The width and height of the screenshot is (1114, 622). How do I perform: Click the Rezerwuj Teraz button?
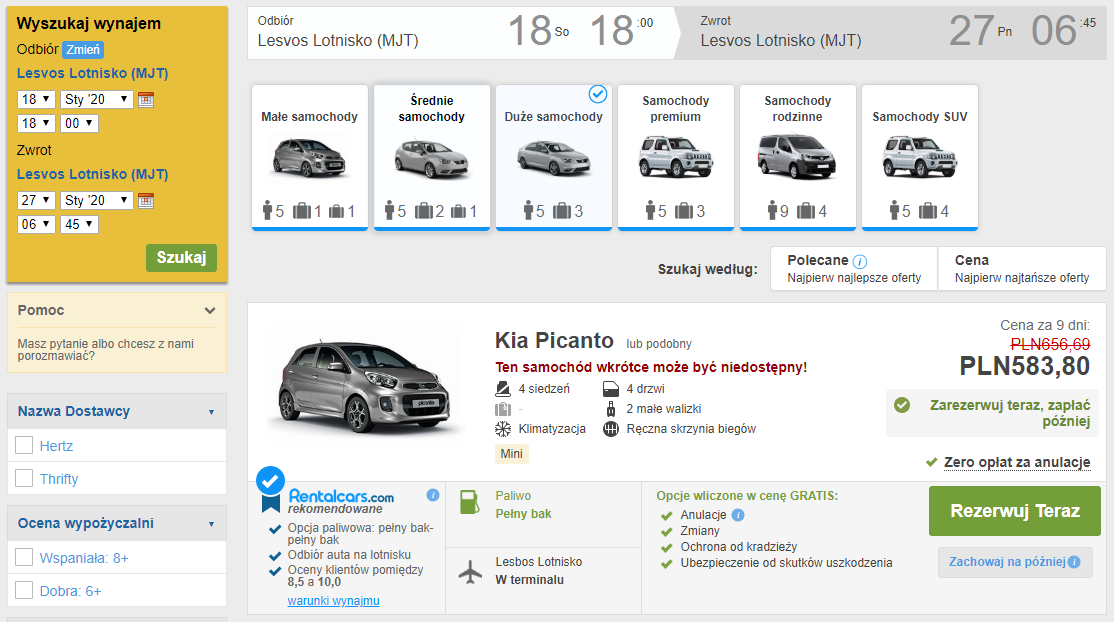coord(1015,510)
